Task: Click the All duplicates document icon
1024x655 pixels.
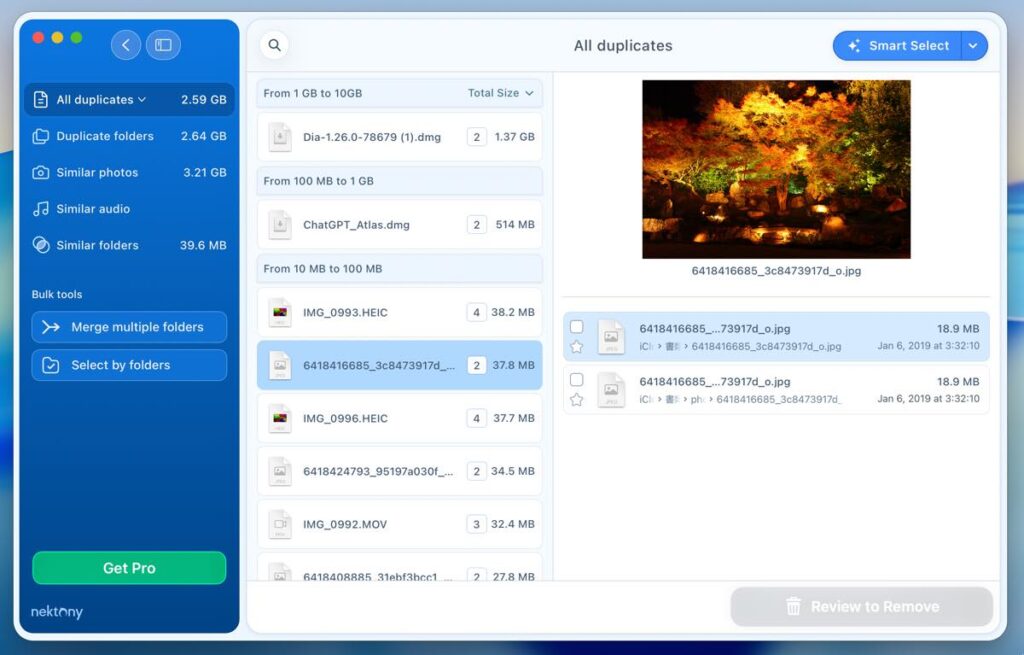Action: coord(40,99)
